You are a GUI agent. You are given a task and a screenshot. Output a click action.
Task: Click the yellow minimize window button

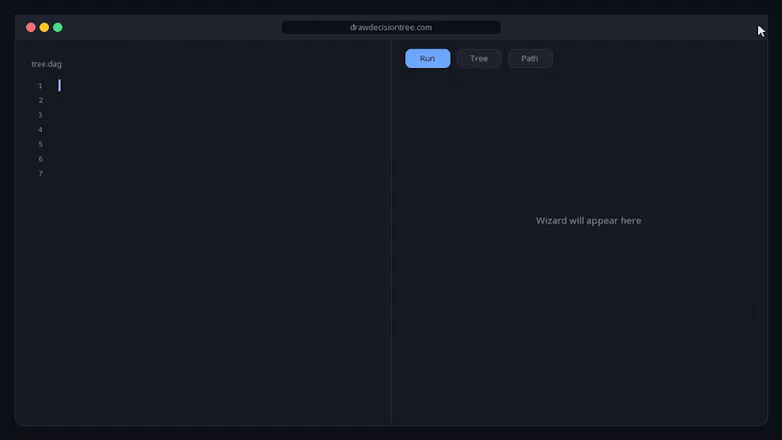tap(44, 27)
